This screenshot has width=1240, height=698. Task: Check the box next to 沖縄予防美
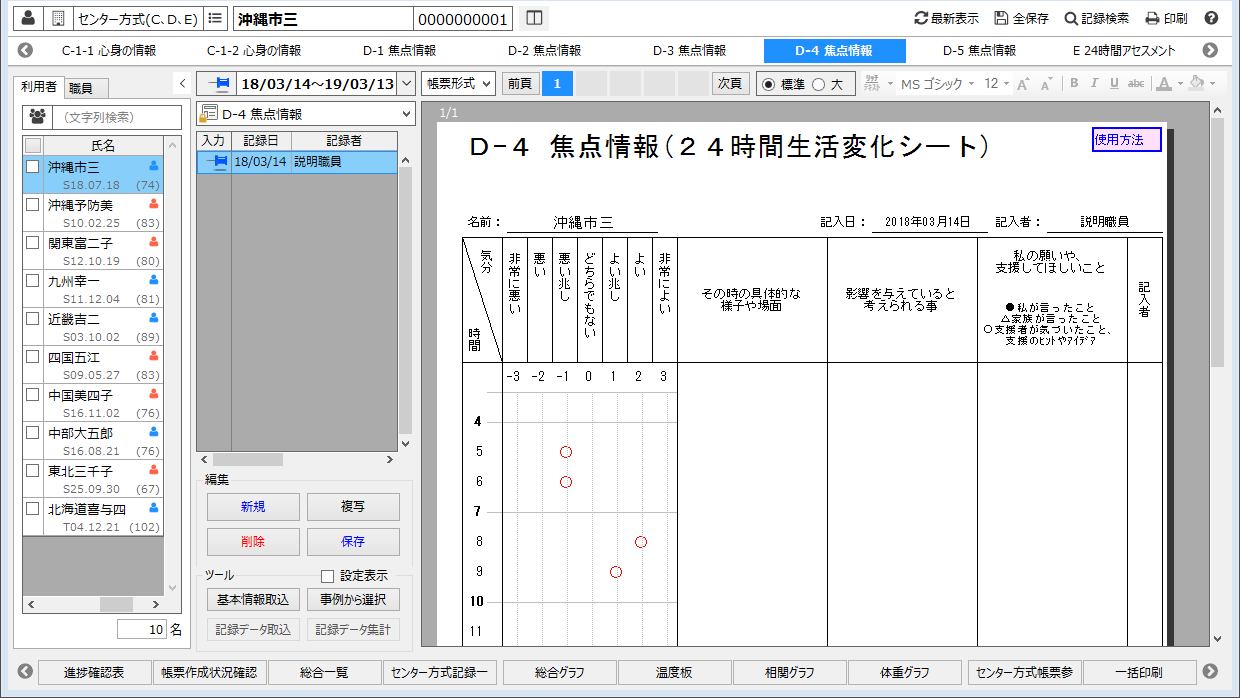click(x=33, y=204)
